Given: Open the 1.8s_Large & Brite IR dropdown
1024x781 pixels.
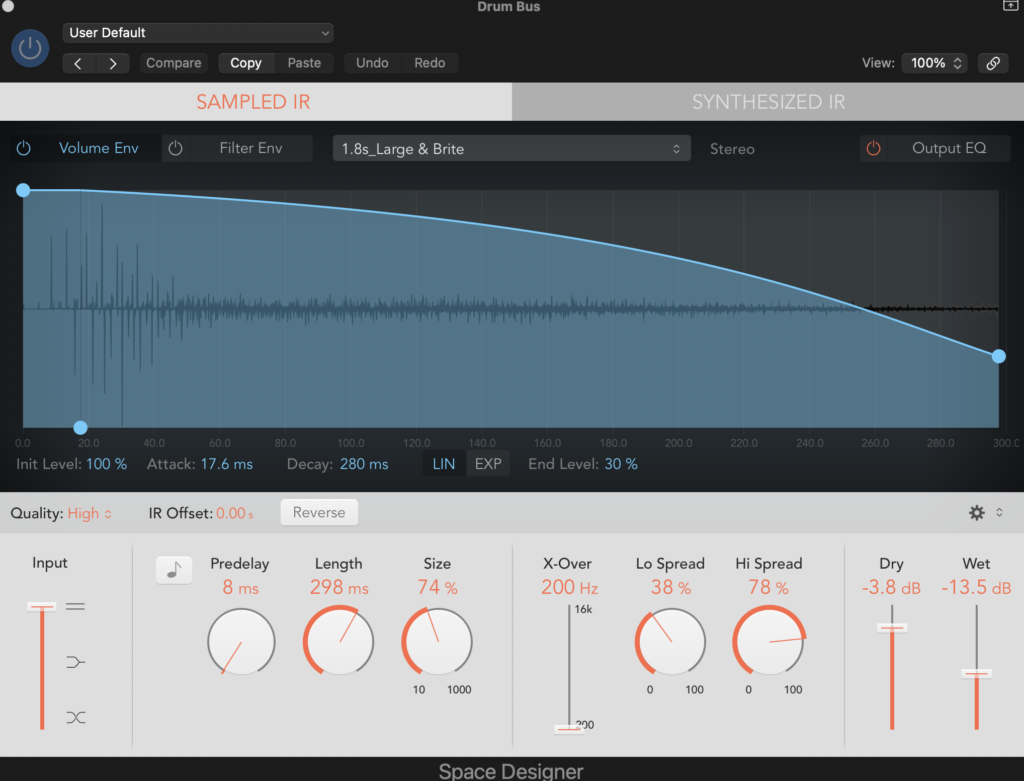Looking at the screenshot, I should point(511,149).
